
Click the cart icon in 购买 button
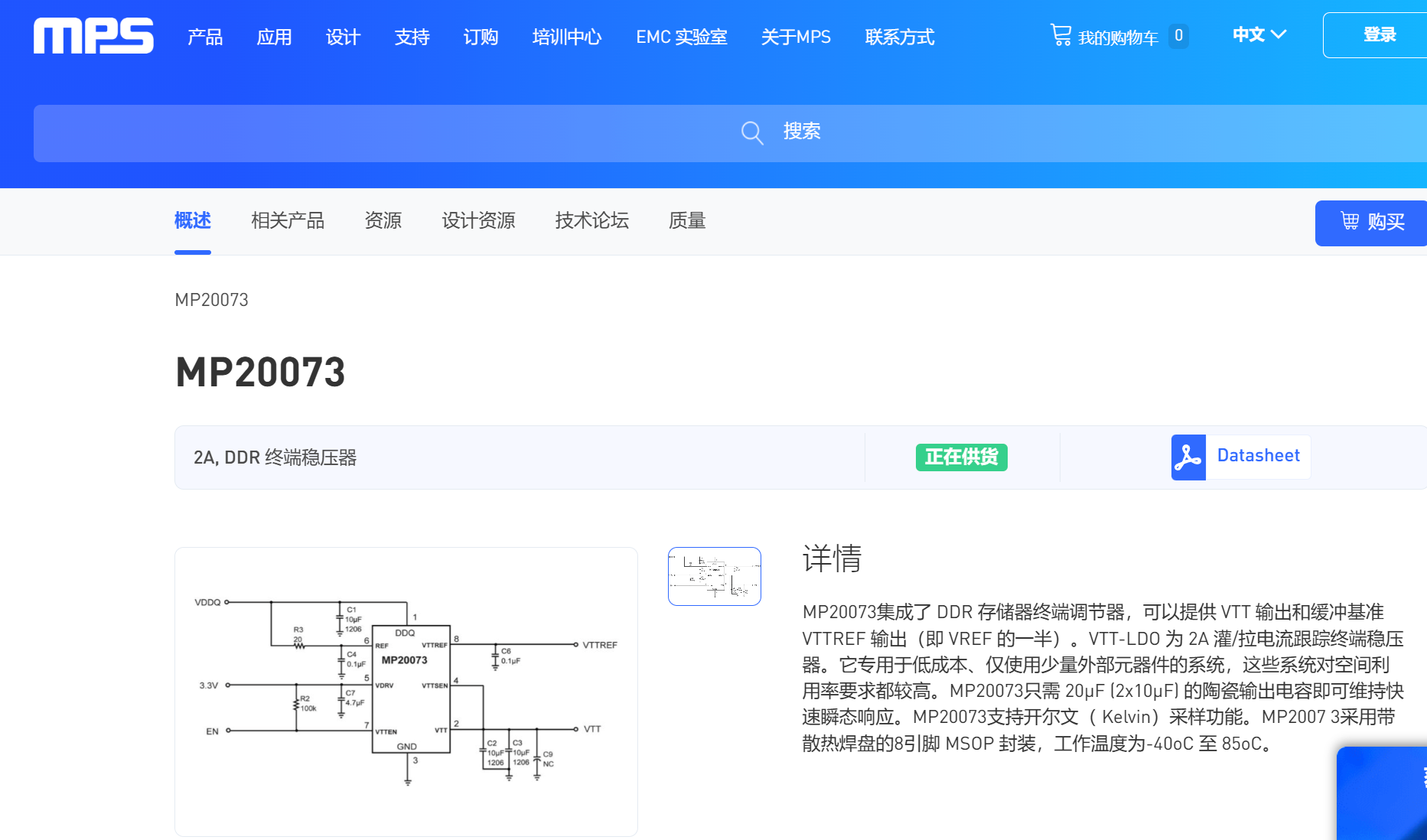click(1350, 222)
